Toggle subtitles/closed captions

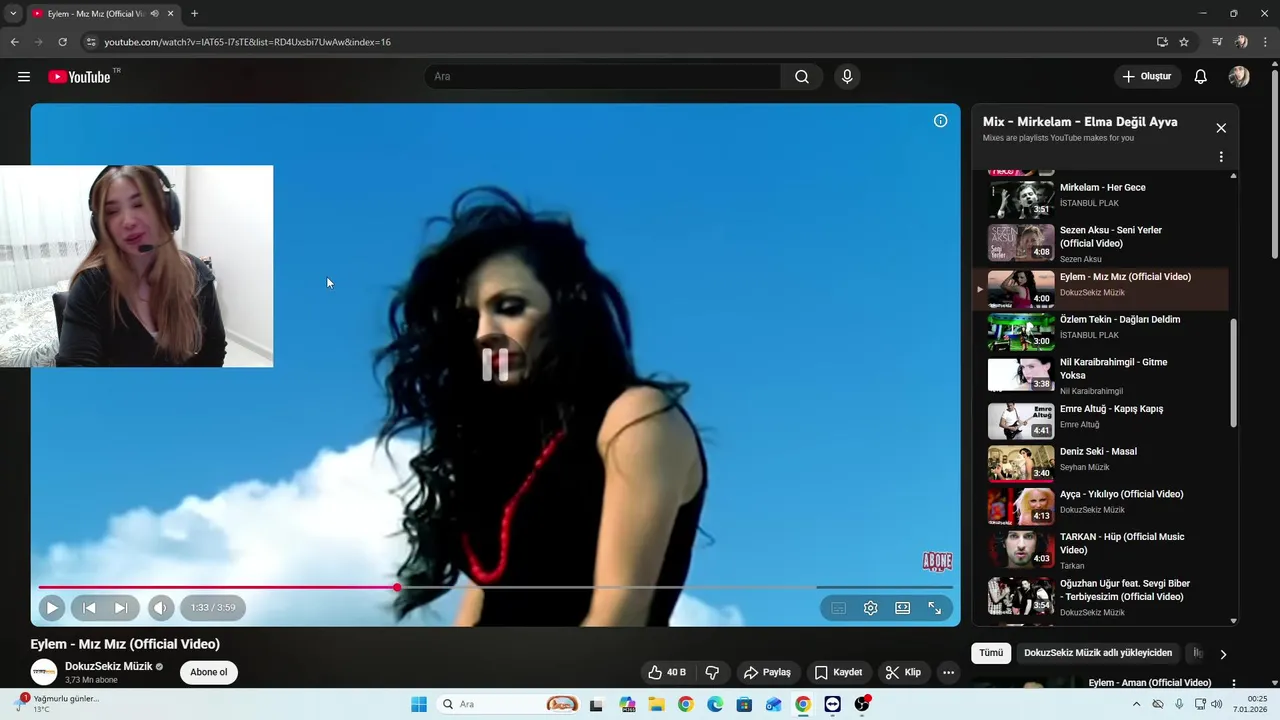pyautogui.click(x=839, y=608)
